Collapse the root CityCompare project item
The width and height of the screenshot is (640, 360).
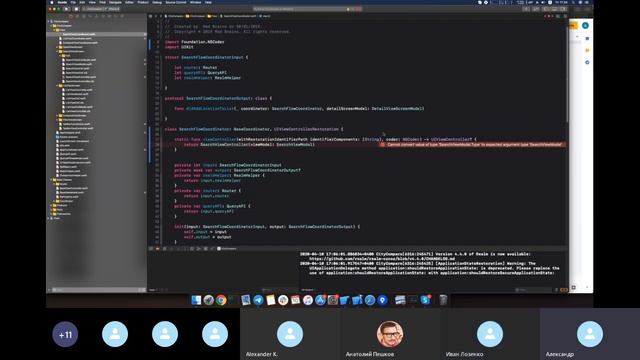click(x=49, y=21)
